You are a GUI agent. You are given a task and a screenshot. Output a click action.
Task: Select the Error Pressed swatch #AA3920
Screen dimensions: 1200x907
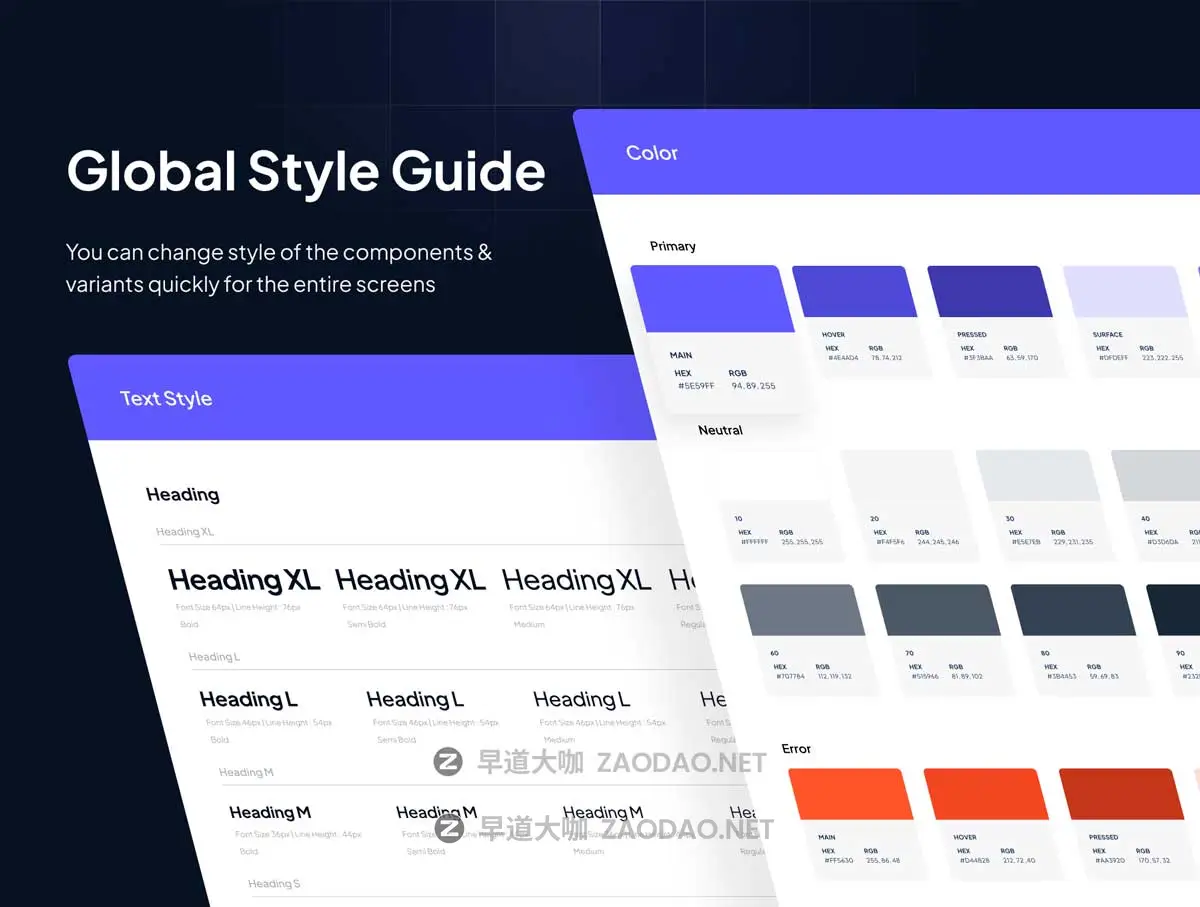point(1121,794)
